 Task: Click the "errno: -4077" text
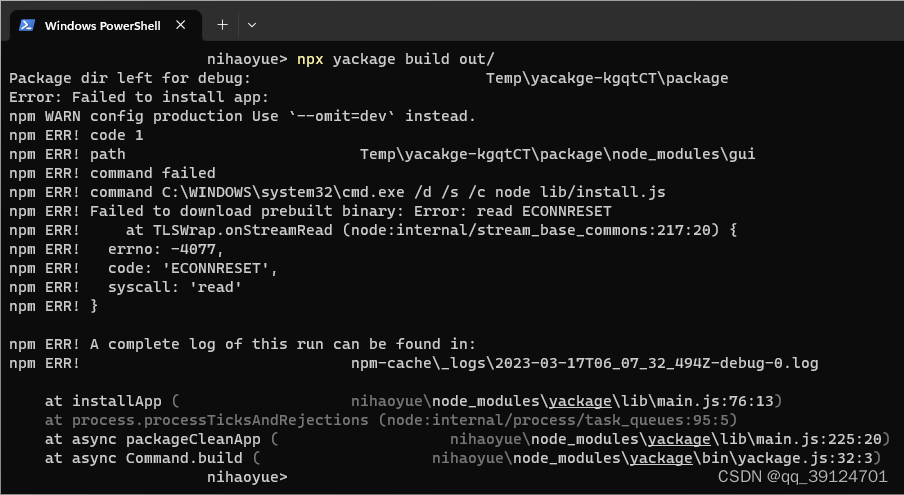(x=165, y=250)
